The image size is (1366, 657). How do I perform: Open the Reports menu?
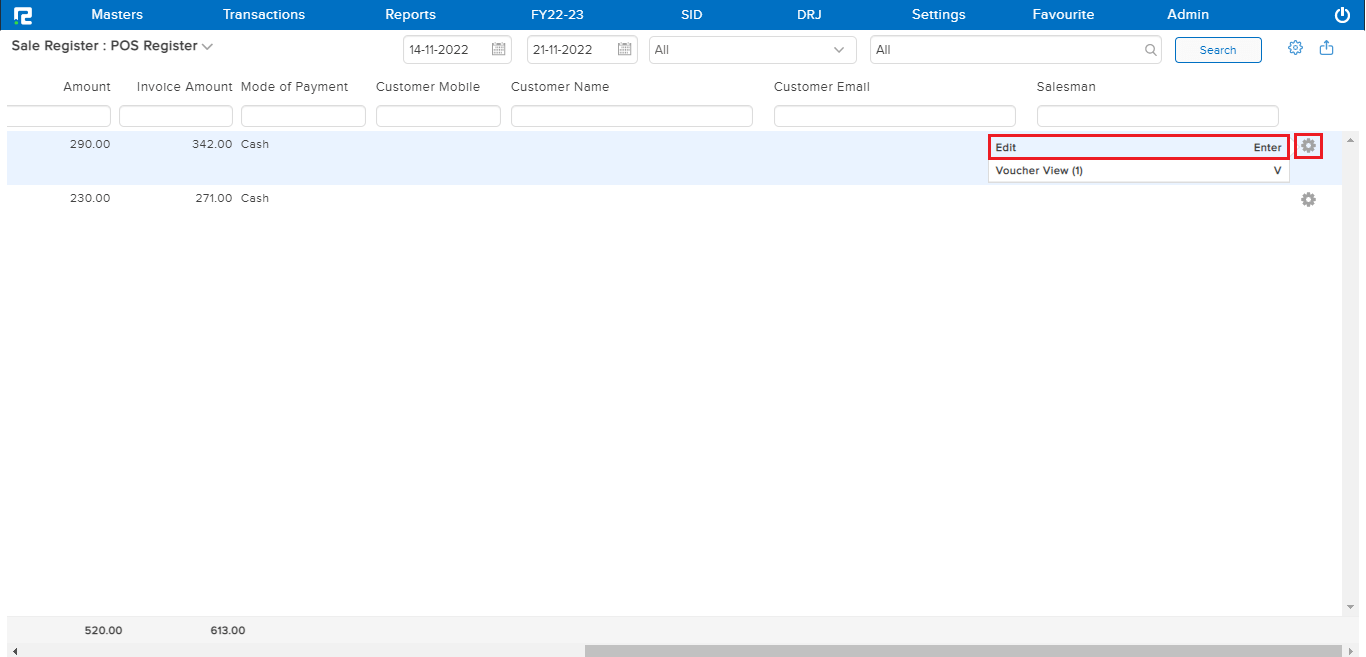click(410, 15)
